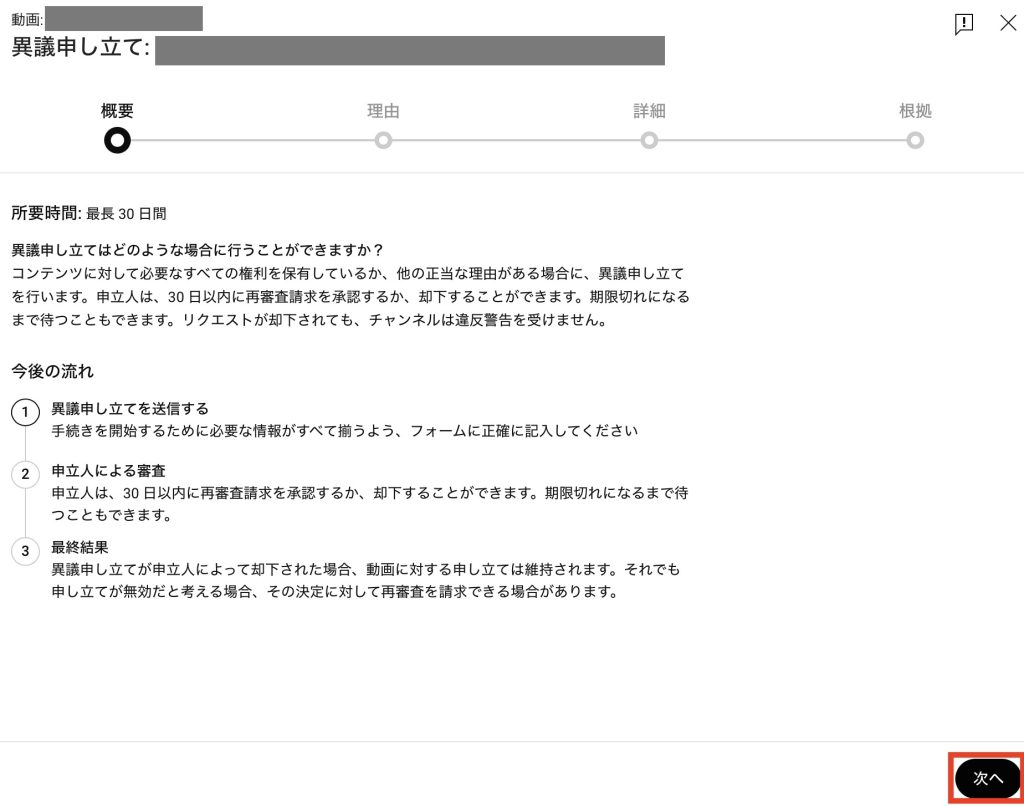
Task: Click the 概要 step label
Action: point(118,111)
